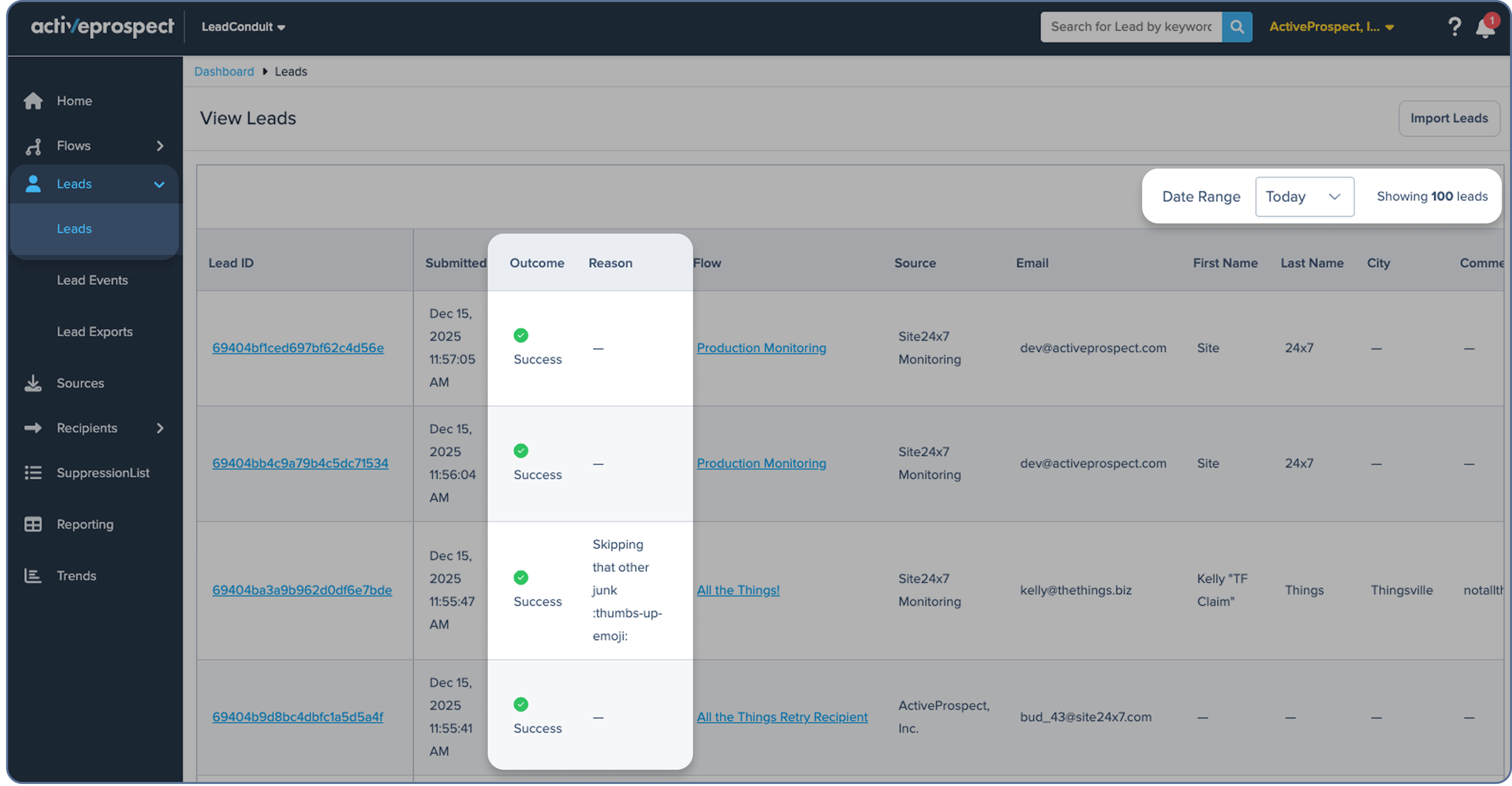Click the Leads person icon

(x=33, y=184)
